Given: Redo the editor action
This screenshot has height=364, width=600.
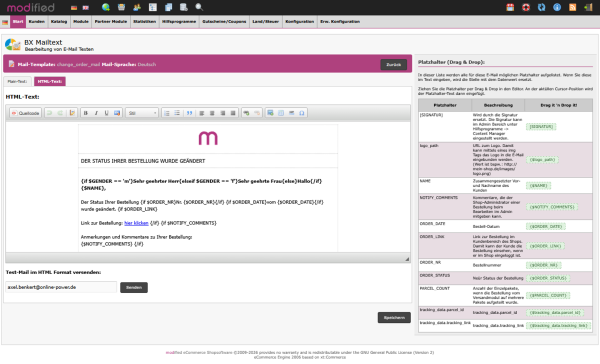Looking at the screenshot, I should (60, 113).
